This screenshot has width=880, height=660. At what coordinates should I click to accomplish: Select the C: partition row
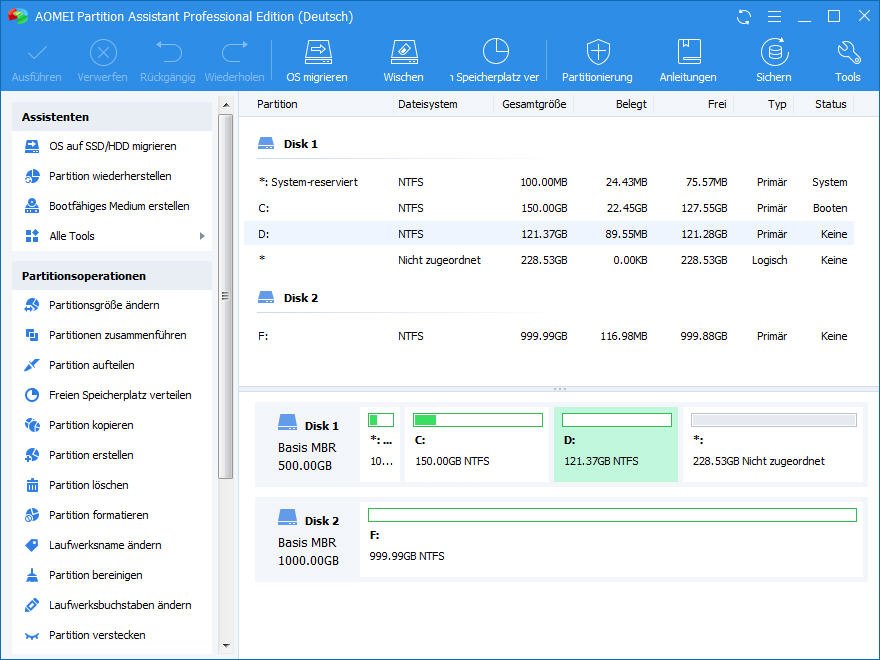coord(548,208)
